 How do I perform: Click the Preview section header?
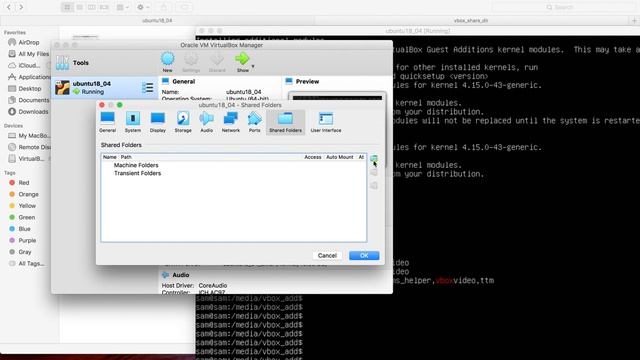coord(307,82)
